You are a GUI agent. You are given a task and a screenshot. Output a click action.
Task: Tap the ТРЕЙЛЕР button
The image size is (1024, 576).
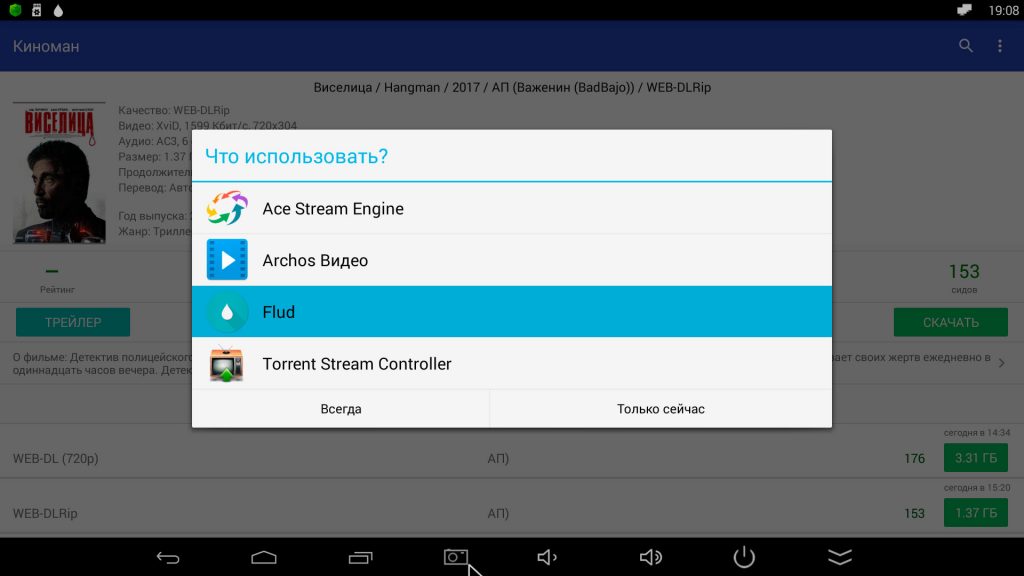[72, 322]
